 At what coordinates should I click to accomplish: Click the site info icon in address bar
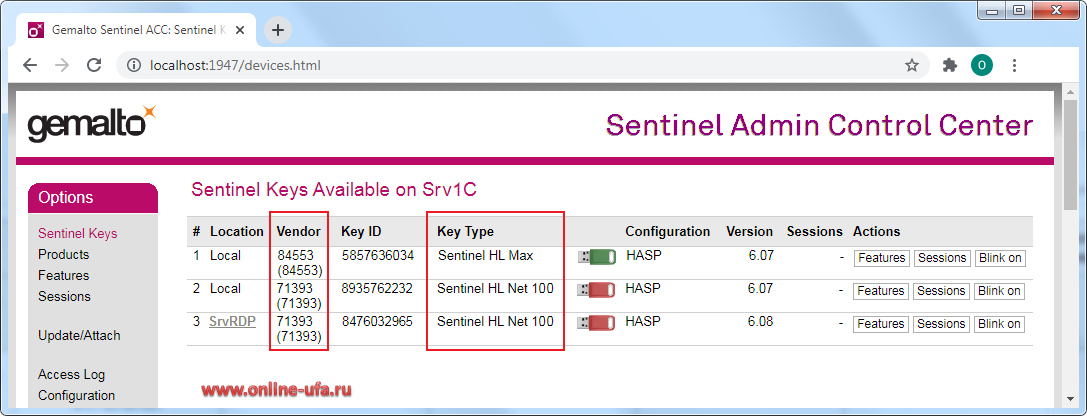[133, 65]
